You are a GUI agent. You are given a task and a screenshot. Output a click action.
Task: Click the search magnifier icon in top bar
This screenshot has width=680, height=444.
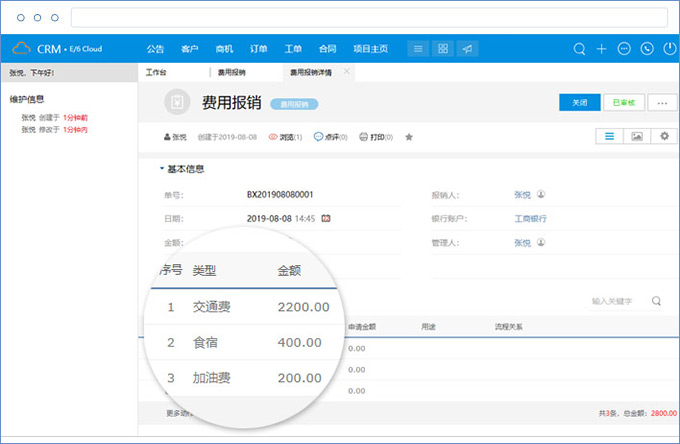(x=579, y=48)
